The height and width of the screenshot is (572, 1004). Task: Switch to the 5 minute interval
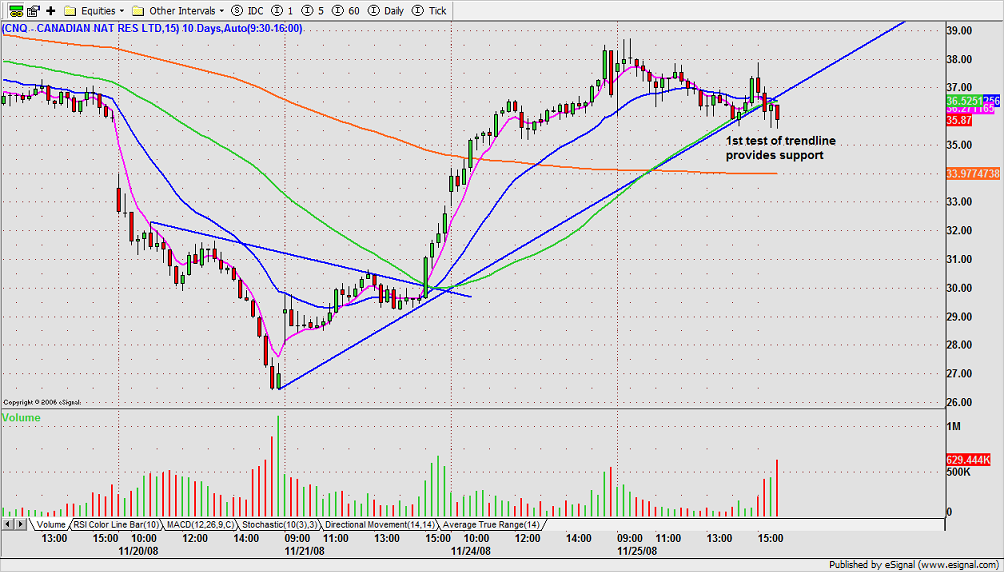tap(313, 11)
